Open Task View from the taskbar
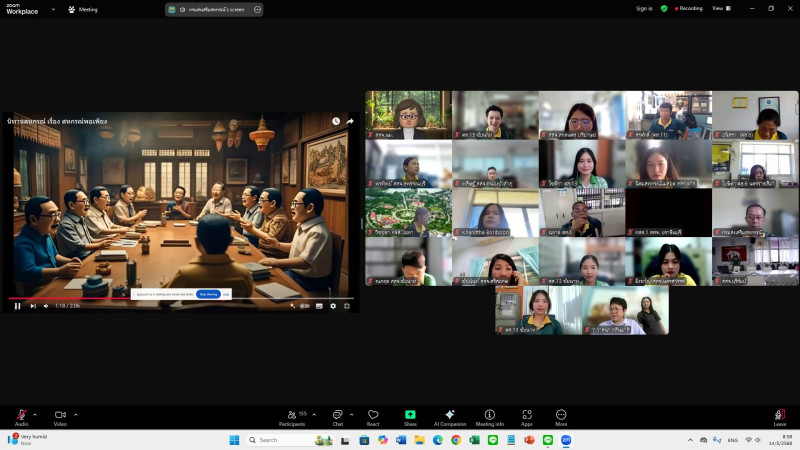The image size is (800, 450). [x=345, y=440]
